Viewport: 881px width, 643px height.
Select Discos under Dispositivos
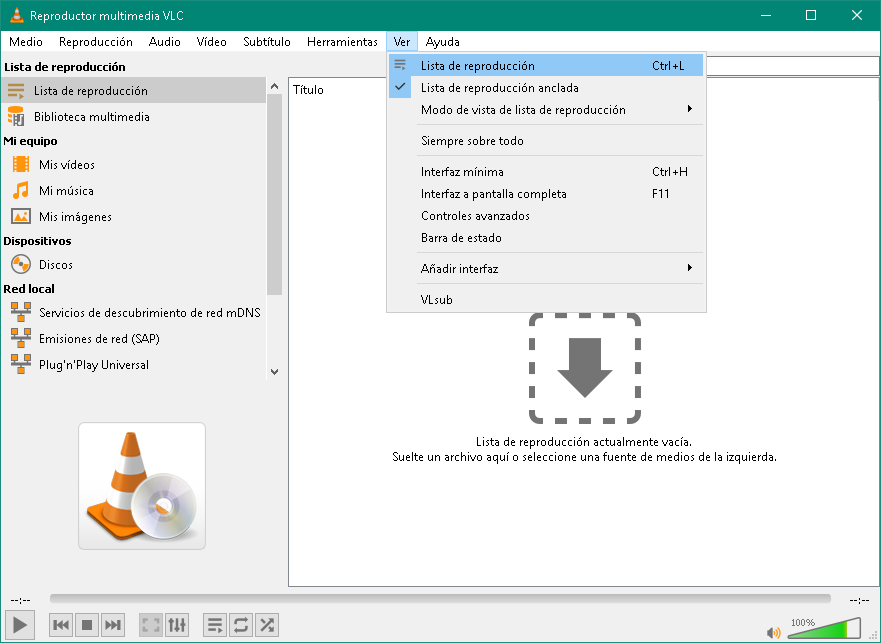click(x=134, y=264)
